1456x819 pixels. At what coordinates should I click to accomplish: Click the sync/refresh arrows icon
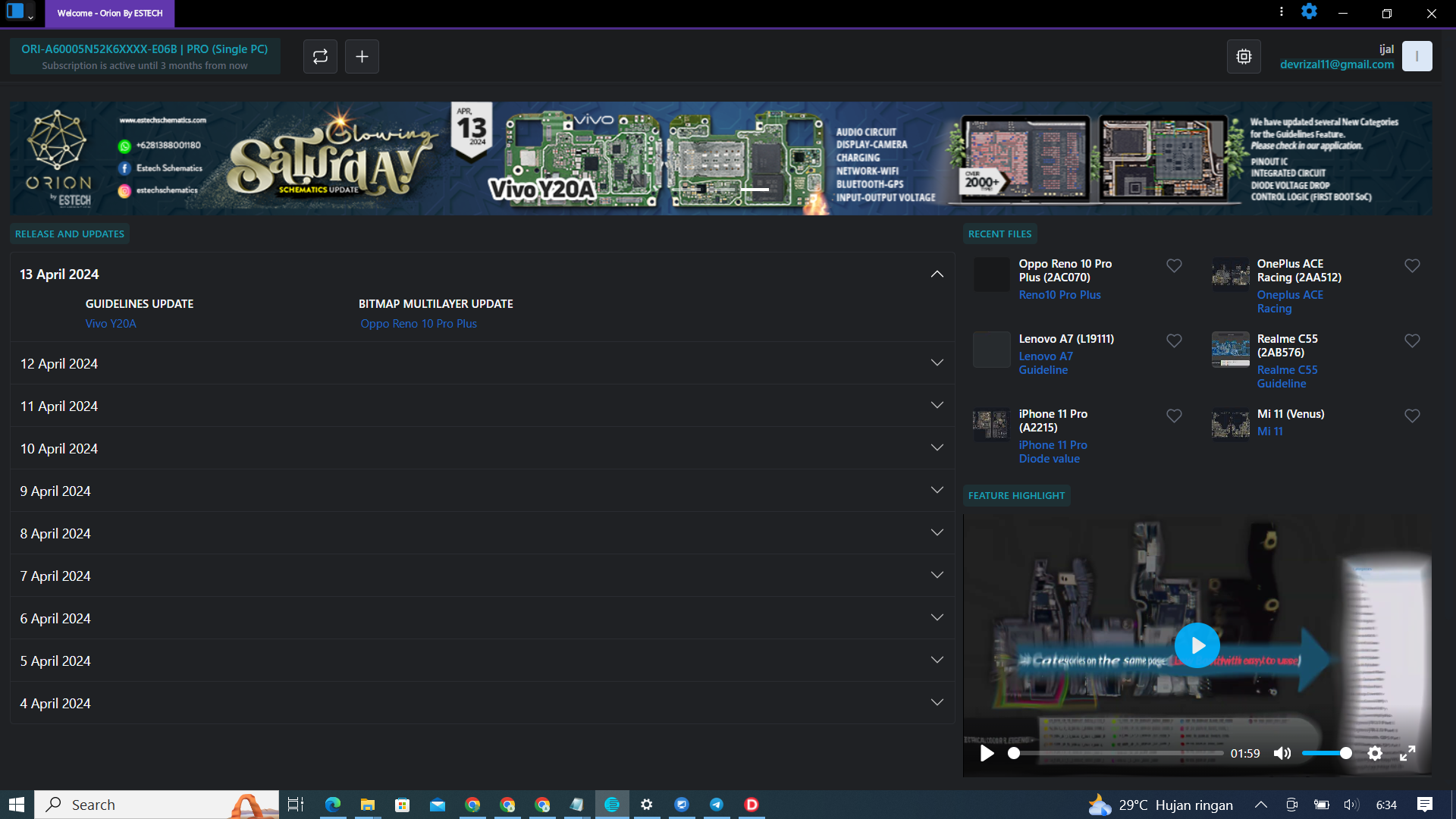[320, 56]
